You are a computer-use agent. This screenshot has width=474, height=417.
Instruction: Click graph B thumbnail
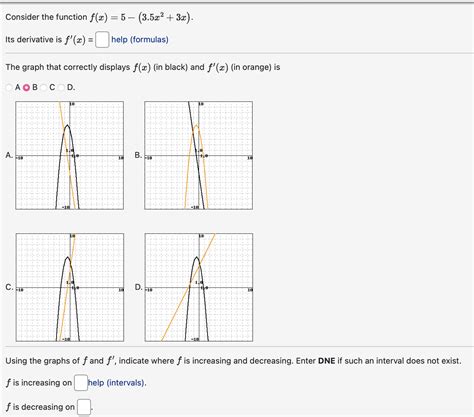198,155
